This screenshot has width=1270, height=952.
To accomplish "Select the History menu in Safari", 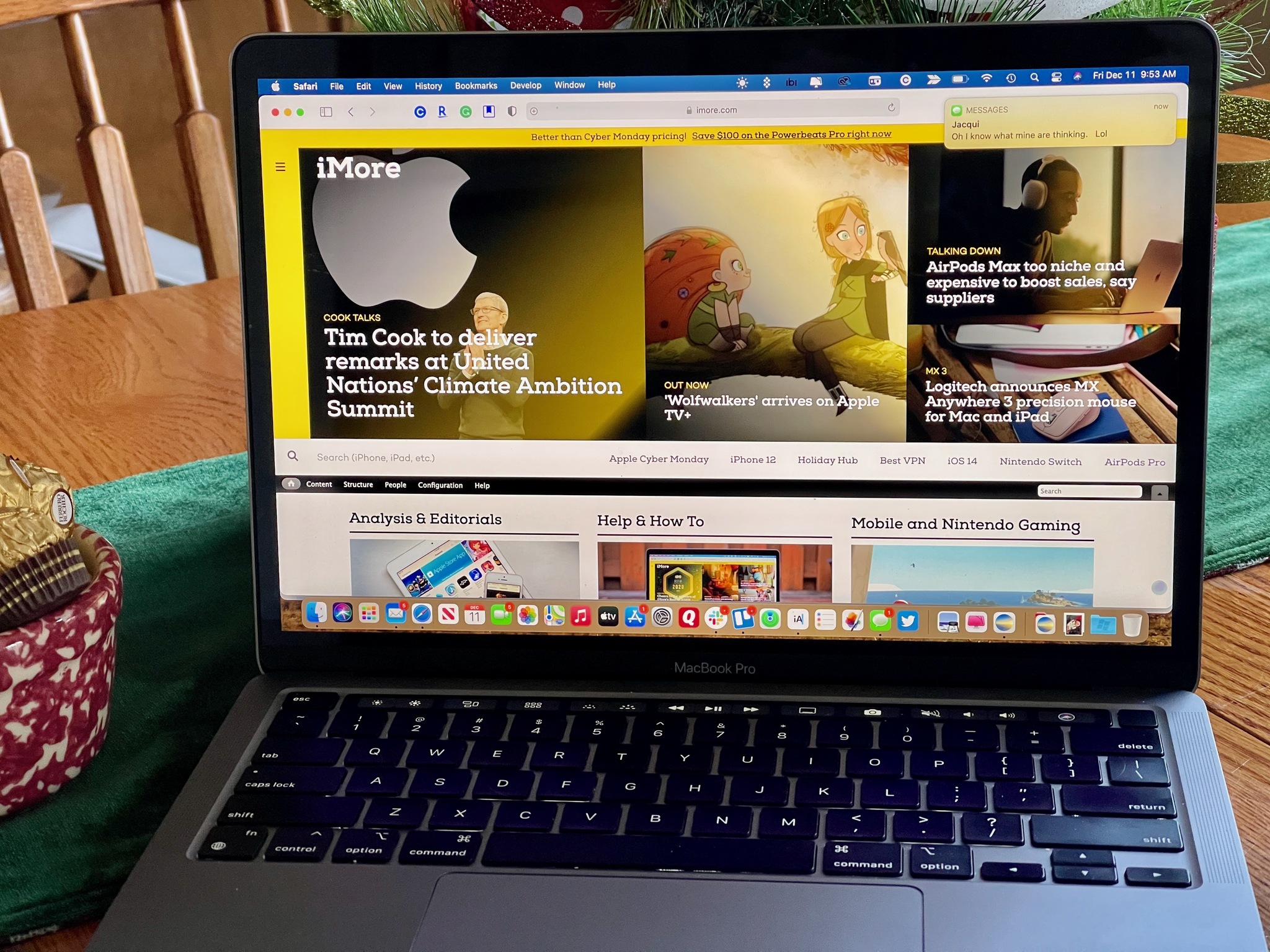I will pos(428,86).
